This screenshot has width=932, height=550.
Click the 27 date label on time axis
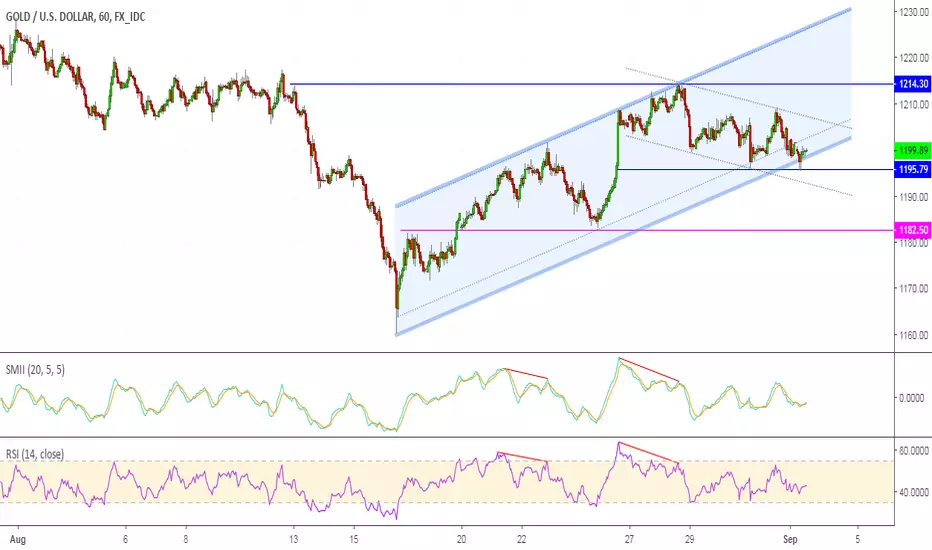(629, 539)
